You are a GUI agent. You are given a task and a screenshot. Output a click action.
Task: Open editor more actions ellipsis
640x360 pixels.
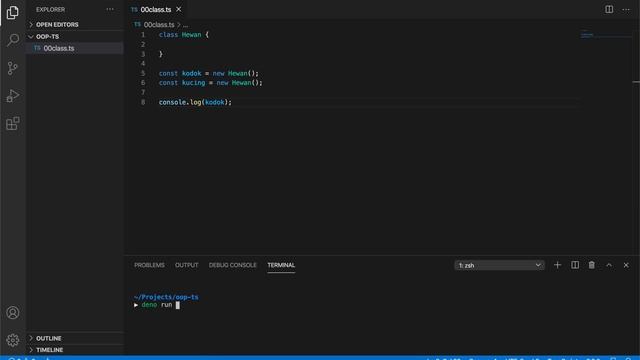[626, 9]
